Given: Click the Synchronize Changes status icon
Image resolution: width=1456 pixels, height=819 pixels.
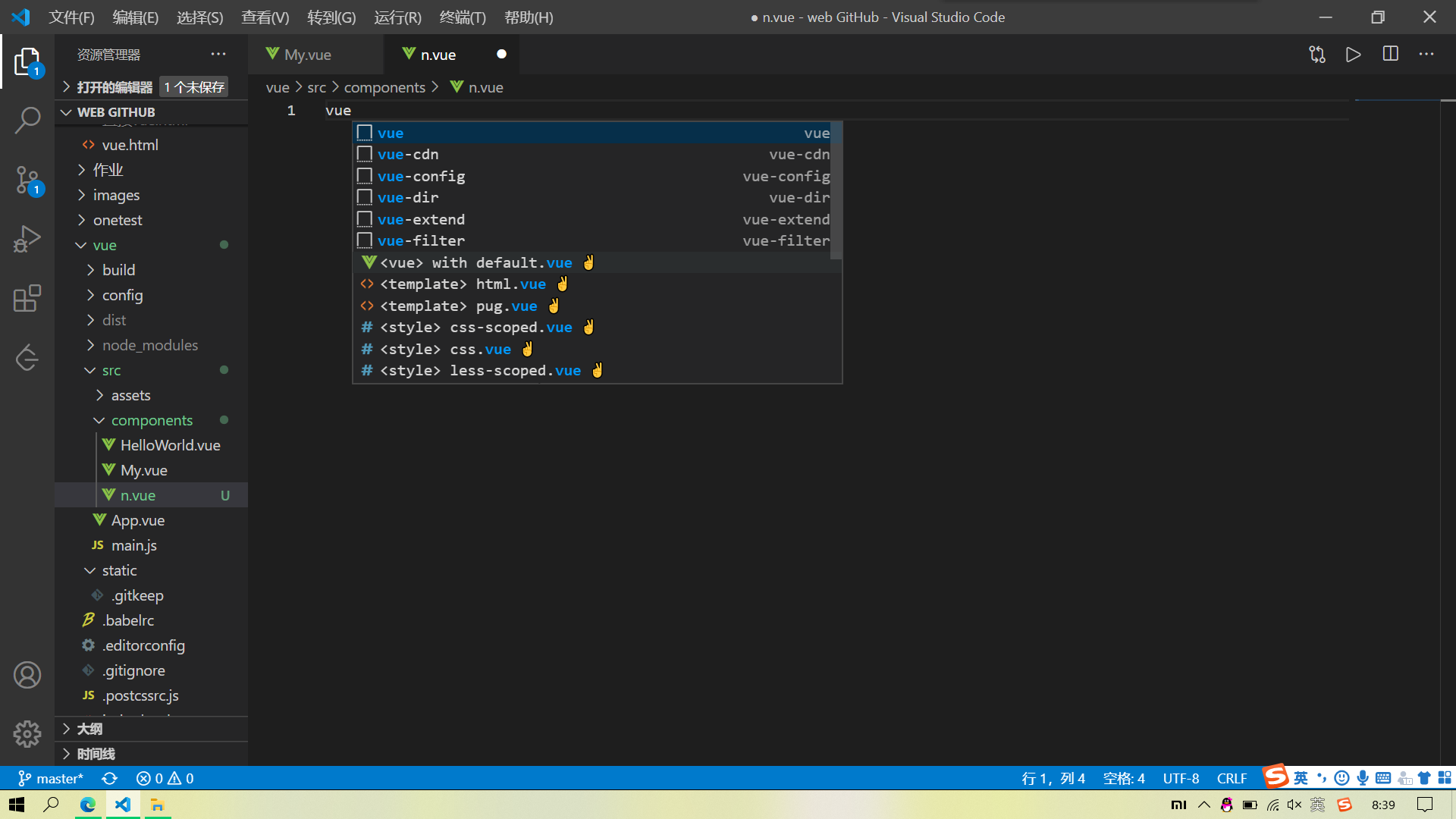Looking at the screenshot, I should (110, 778).
